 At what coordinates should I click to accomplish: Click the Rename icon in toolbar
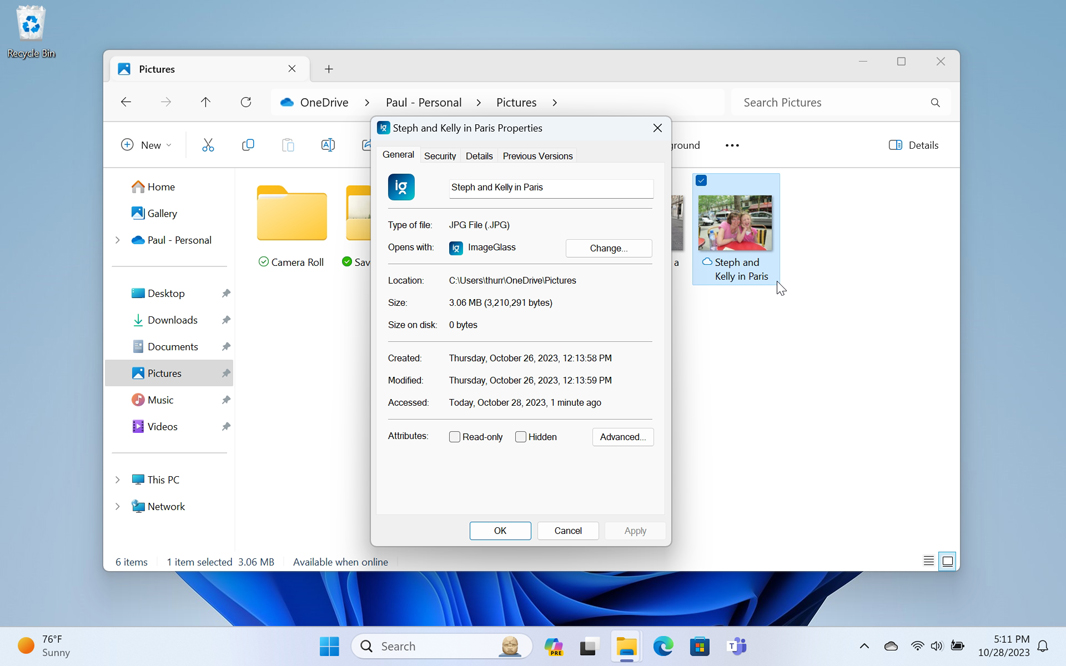coord(328,145)
